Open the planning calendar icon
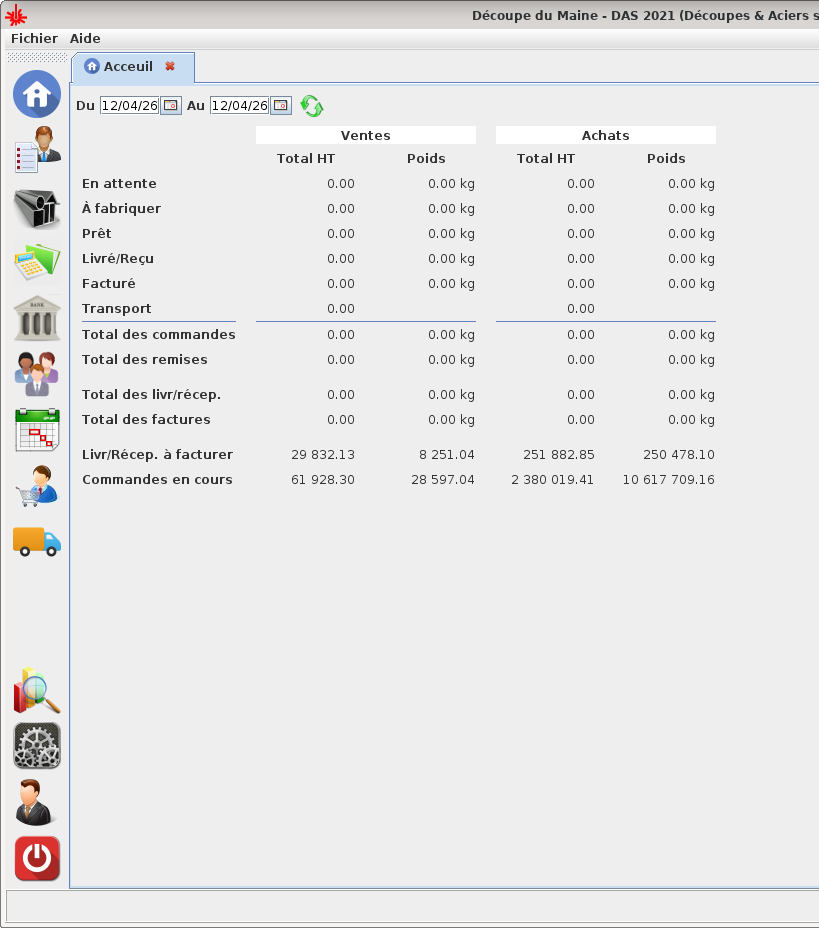 tap(37, 430)
